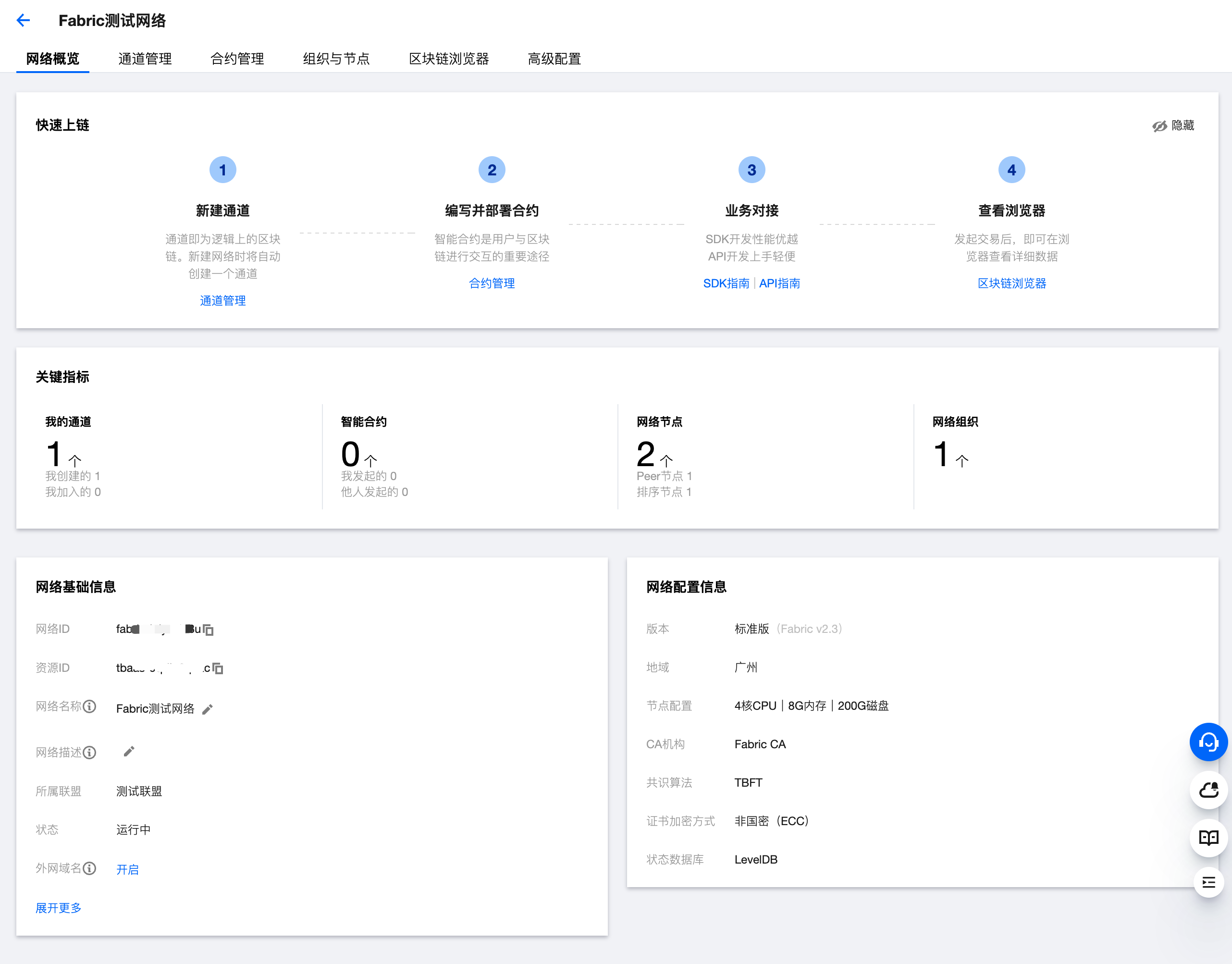Image resolution: width=1232 pixels, height=964 pixels.
Task: Show info tooltip for 外网域名
Action: 90,869
